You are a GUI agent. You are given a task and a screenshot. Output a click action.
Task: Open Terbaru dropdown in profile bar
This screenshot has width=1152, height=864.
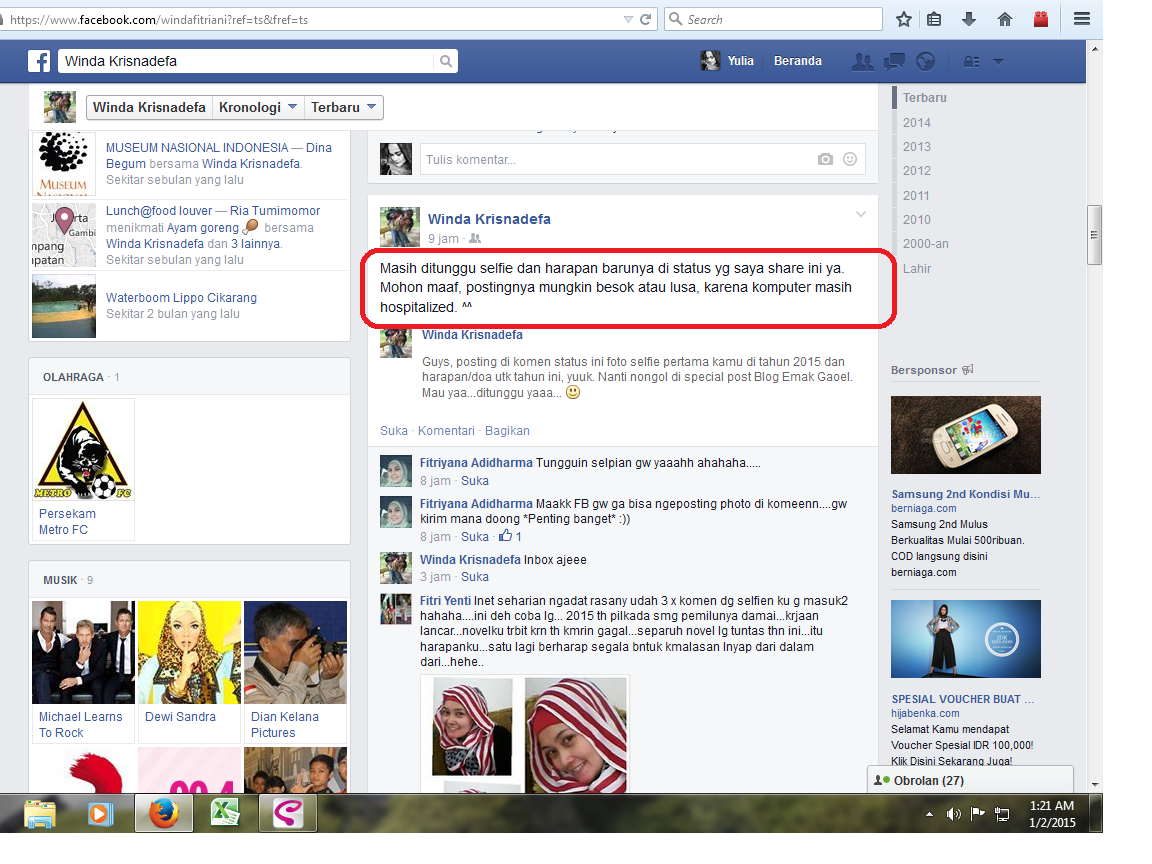(x=343, y=107)
